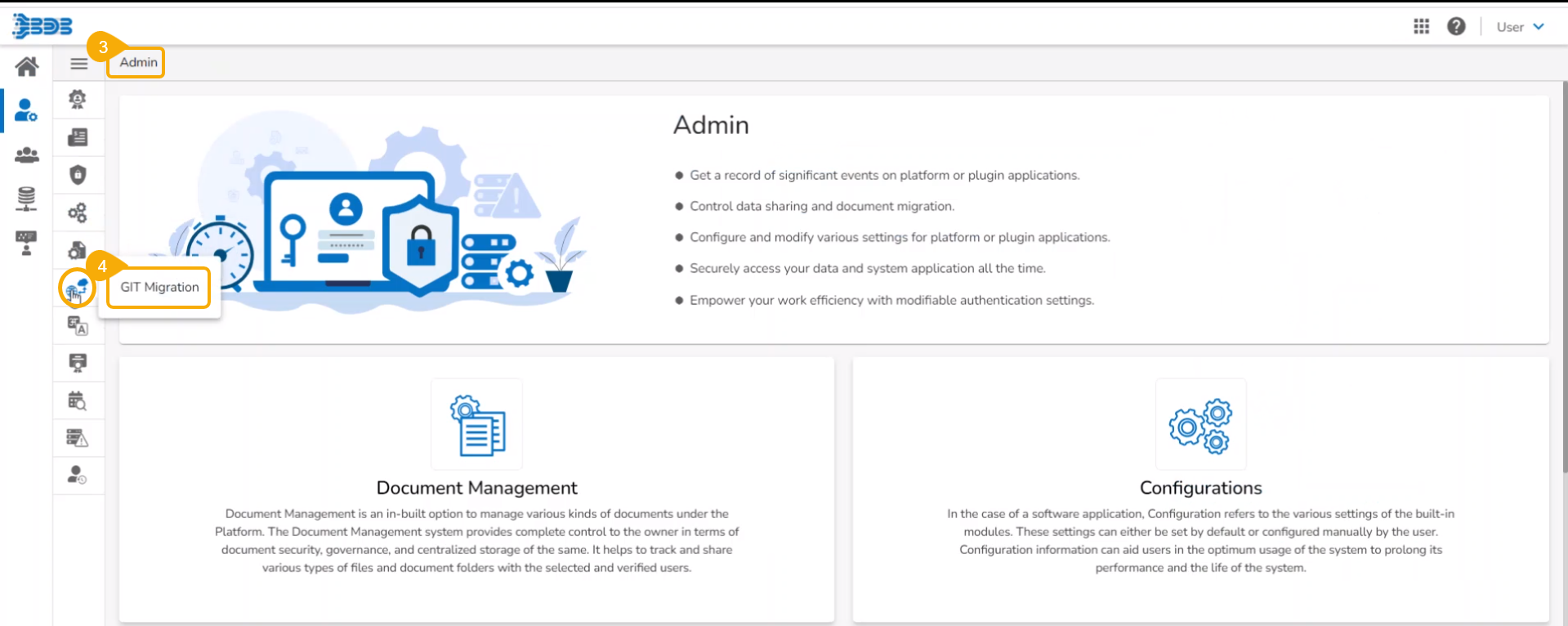The width and height of the screenshot is (1568, 626).
Task: Open the apps grid launcher
Action: [x=1422, y=26]
